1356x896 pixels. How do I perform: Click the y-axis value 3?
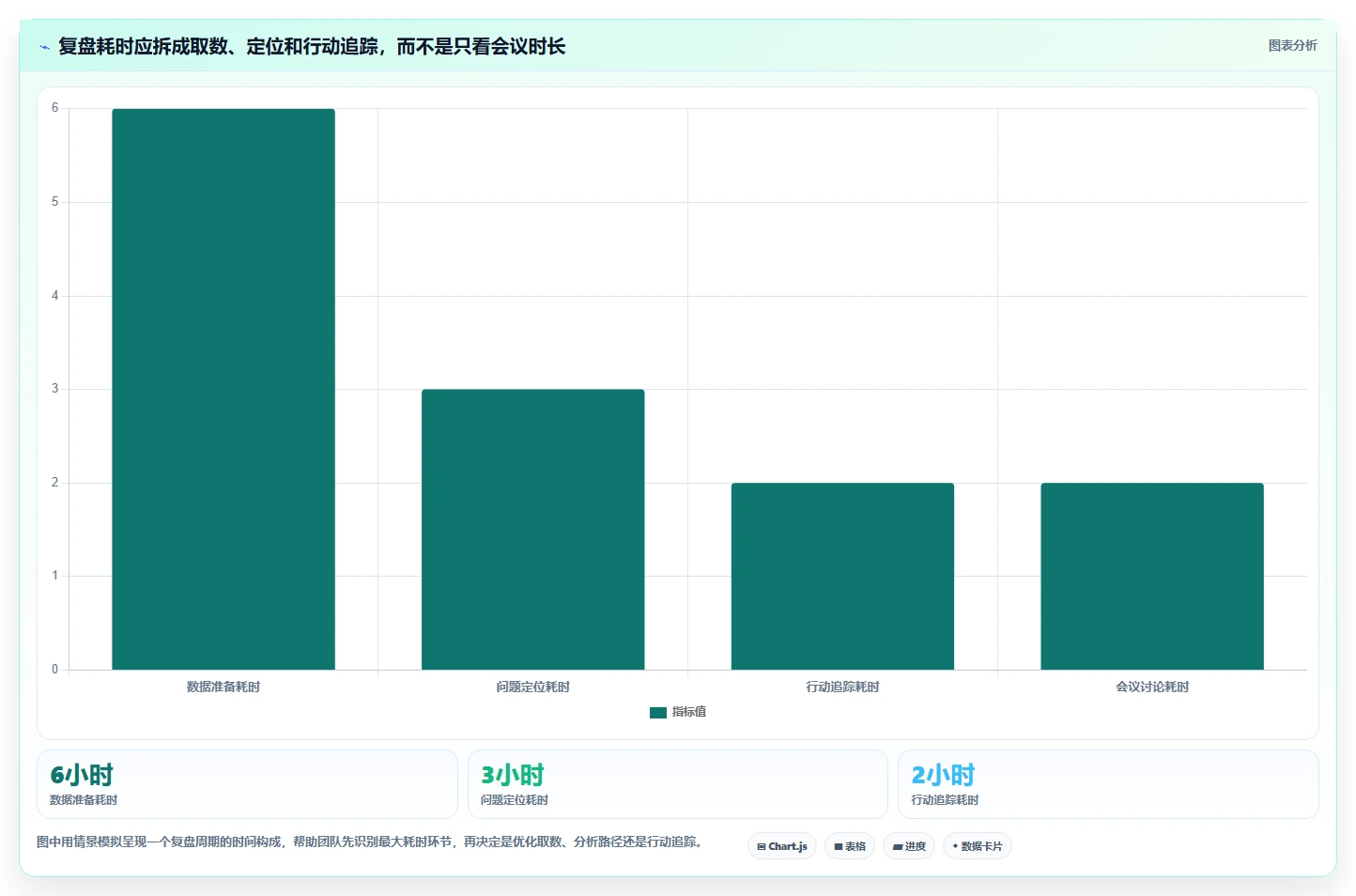coord(54,389)
